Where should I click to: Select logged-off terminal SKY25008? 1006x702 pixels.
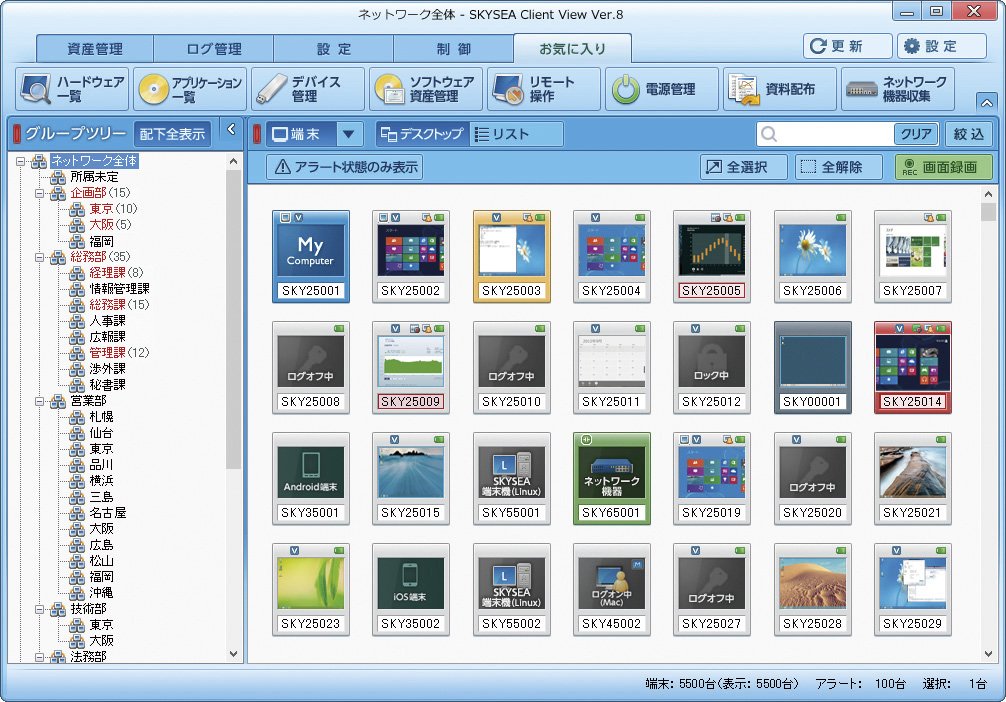click(311, 368)
